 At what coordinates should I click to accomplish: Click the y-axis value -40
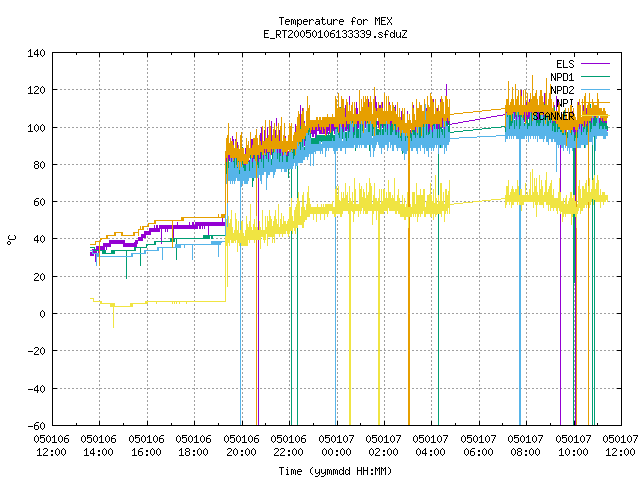[x=36, y=389]
